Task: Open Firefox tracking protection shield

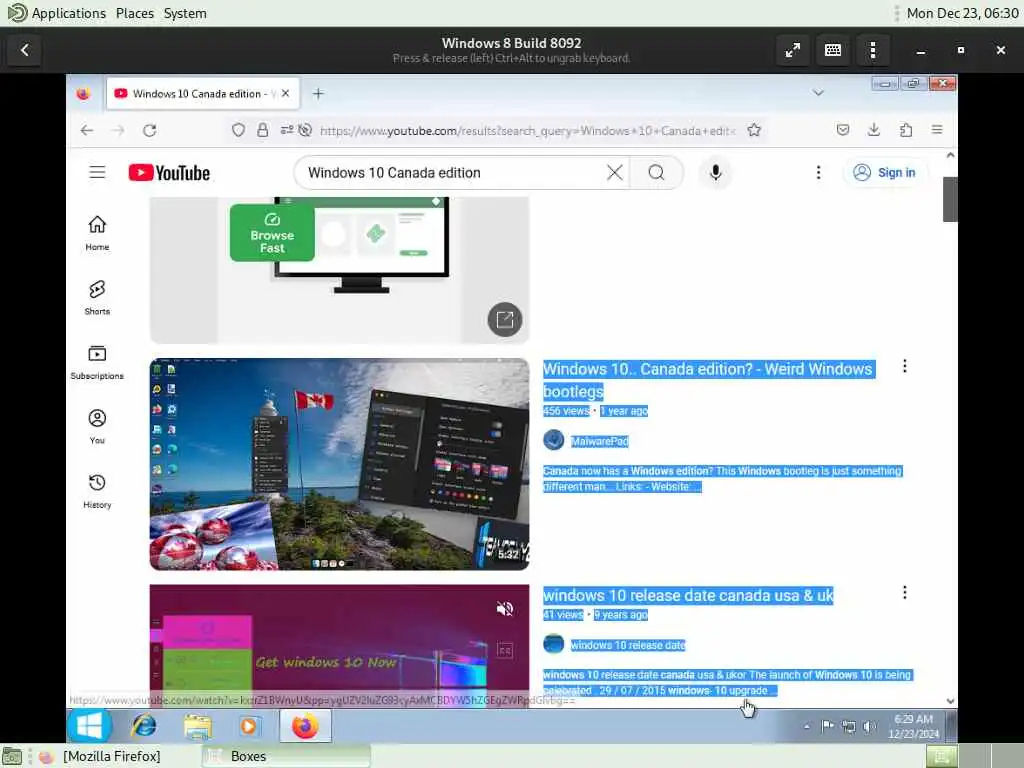Action: point(238,130)
